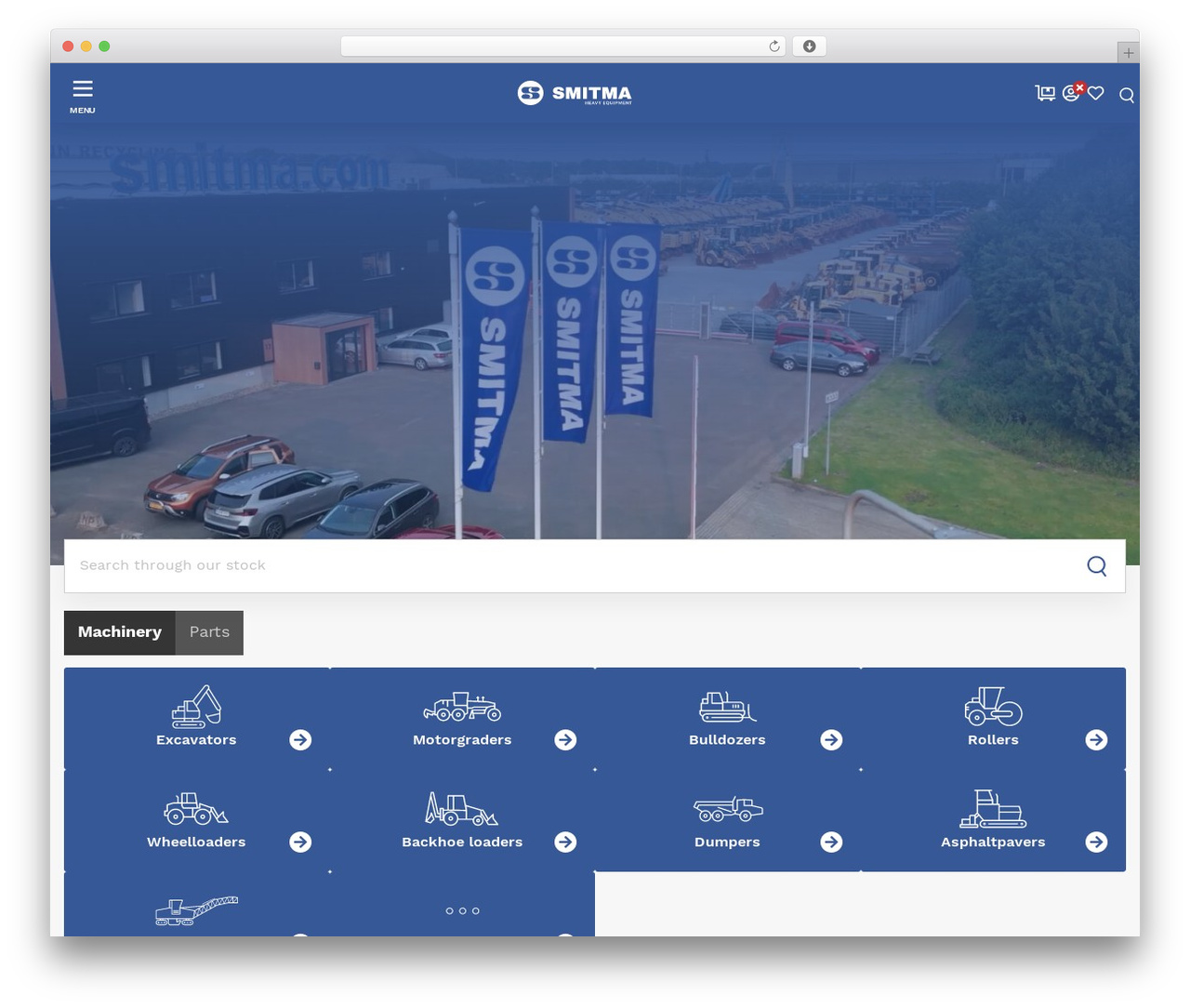
Task: Click arrow button next to Asphaltpavers
Action: [1096, 842]
